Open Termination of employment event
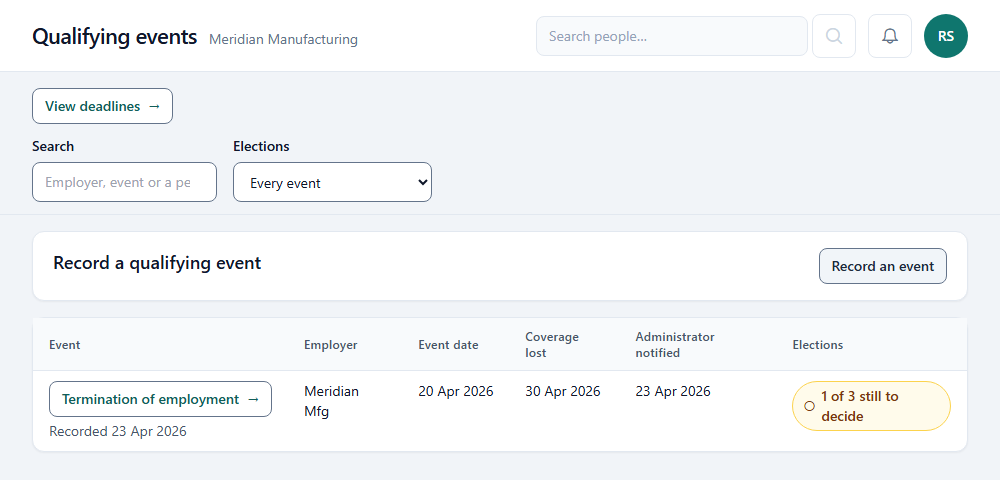Viewport: 1000px width, 480px height. (x=161, y=399)
